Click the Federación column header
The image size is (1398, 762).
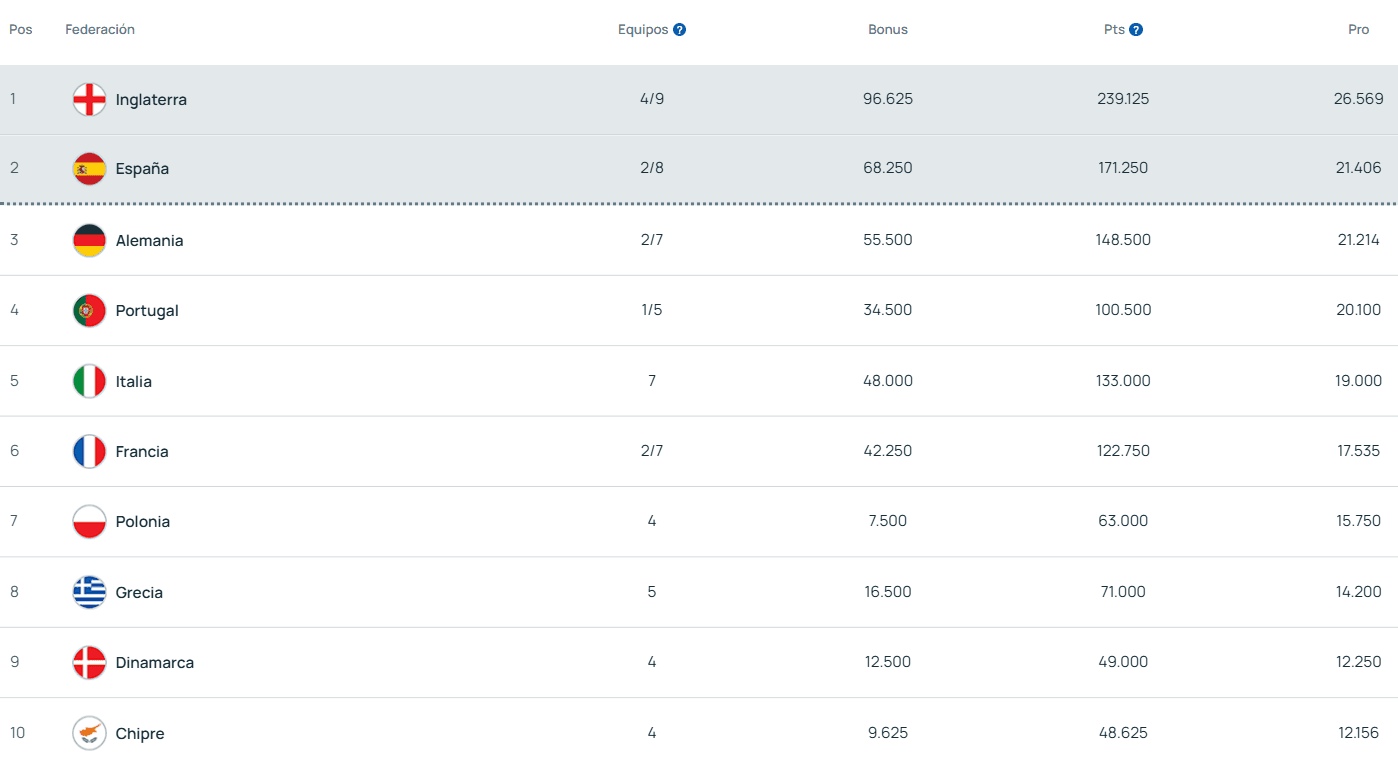(x=100, y=30)
